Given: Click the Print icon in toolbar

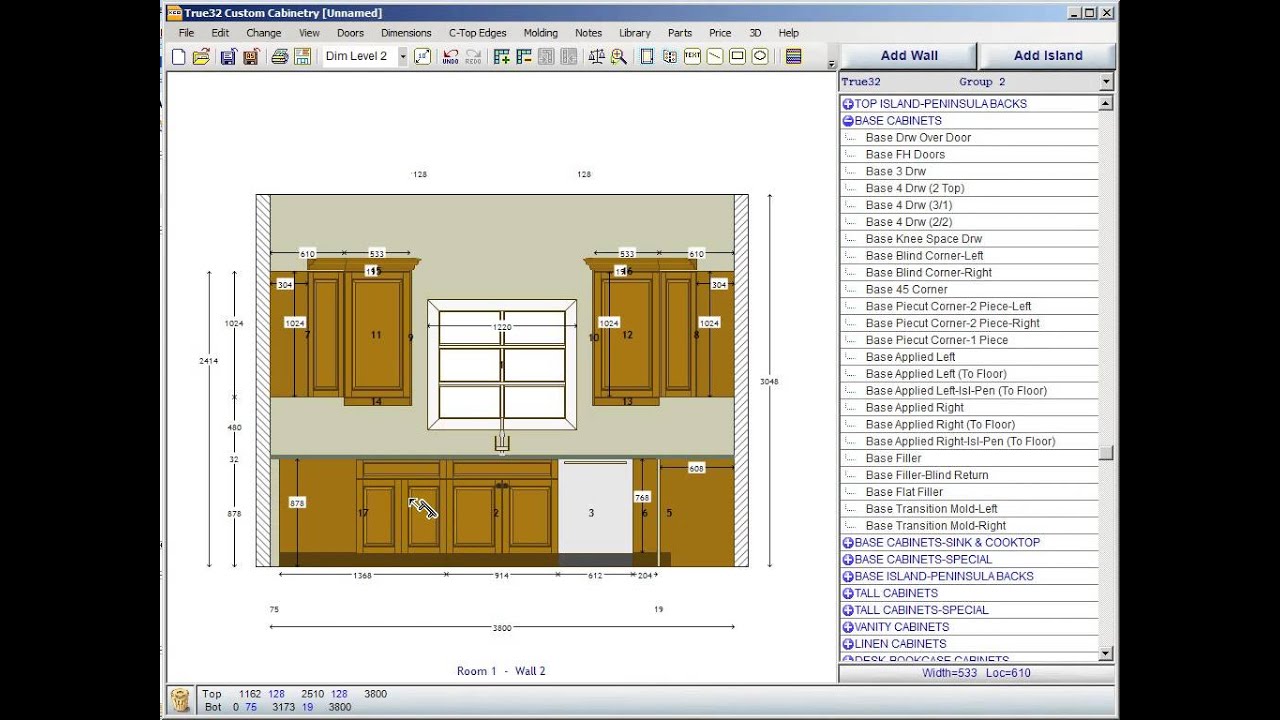Looking at the screenshot, I should pos(279,57).
